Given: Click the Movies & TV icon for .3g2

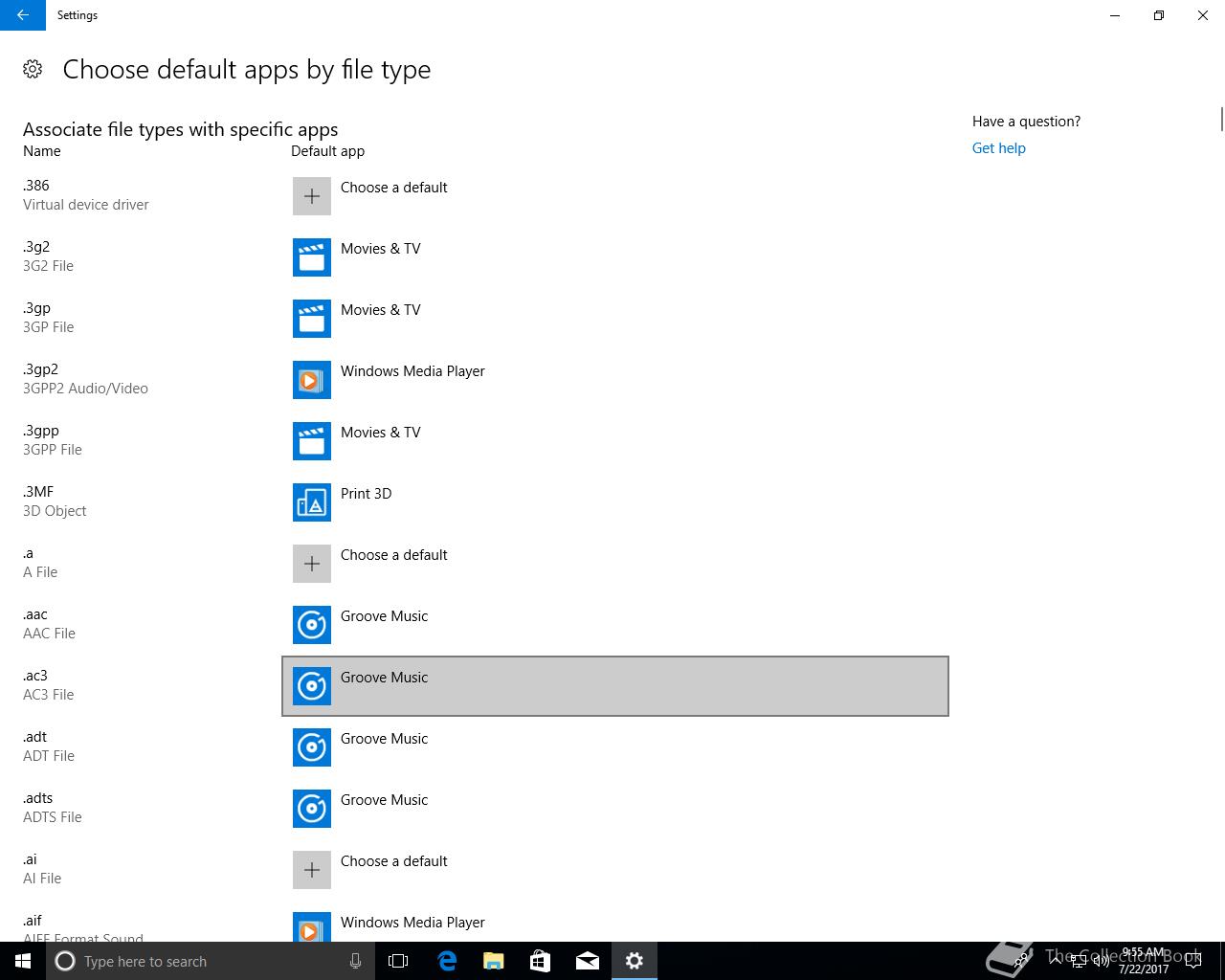Looking at the screenshot, I should point(312,257).
